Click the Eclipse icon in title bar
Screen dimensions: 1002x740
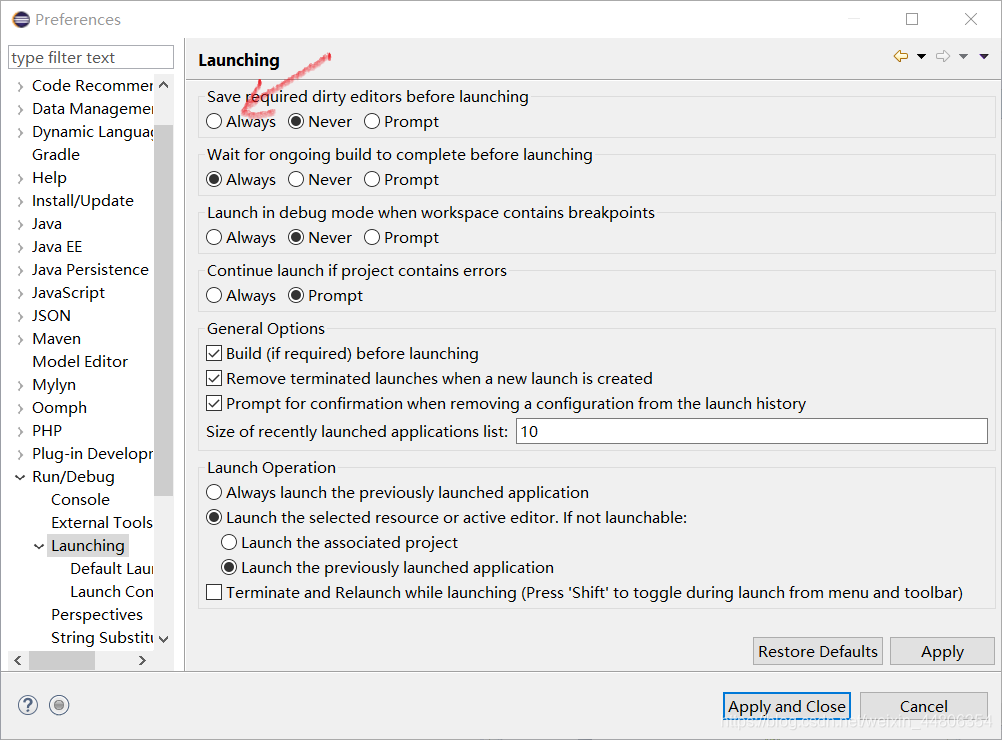21,19
